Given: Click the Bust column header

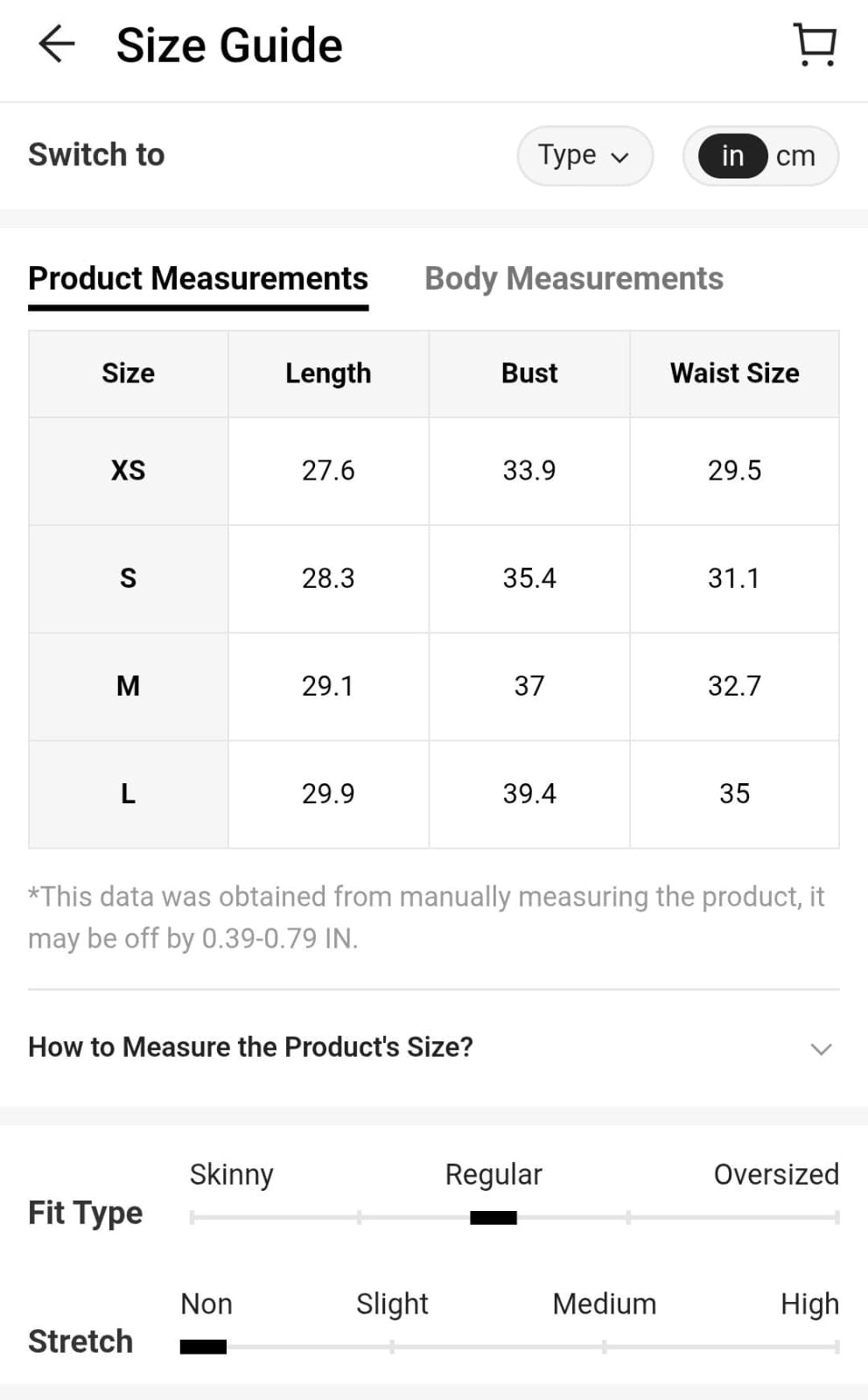Looking at the screenshot, I should (x=529, y=374).
